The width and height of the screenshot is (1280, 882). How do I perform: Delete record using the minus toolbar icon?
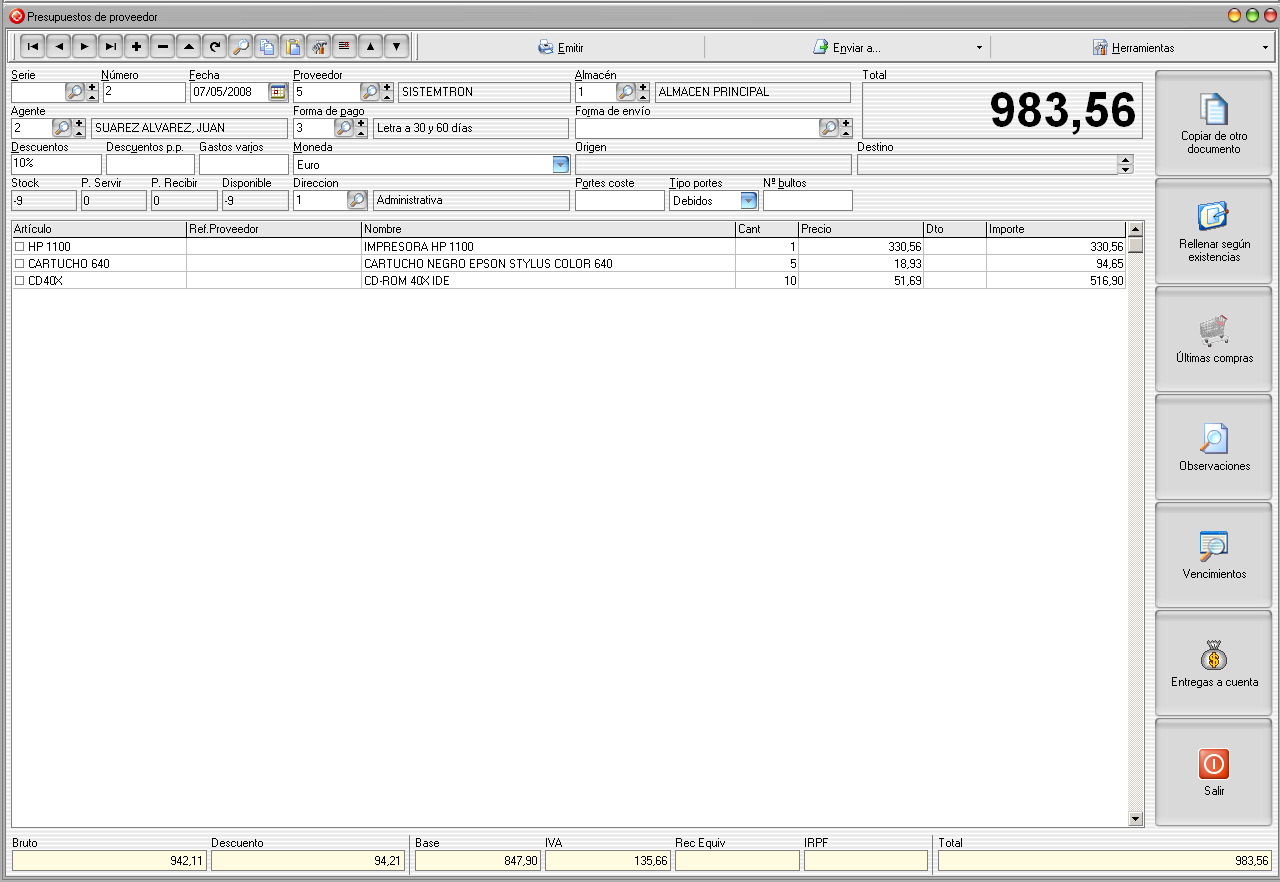click(162, 46)
